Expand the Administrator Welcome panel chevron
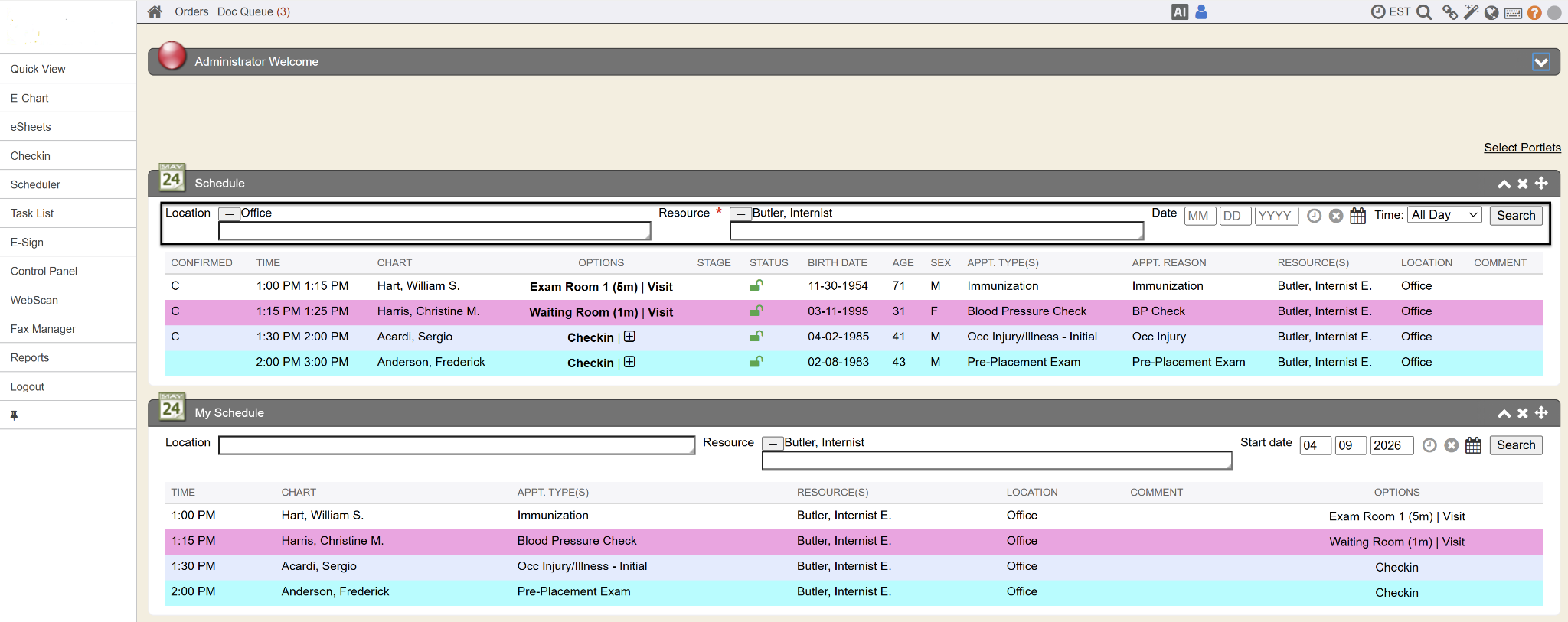 [x=1540, y=62]
